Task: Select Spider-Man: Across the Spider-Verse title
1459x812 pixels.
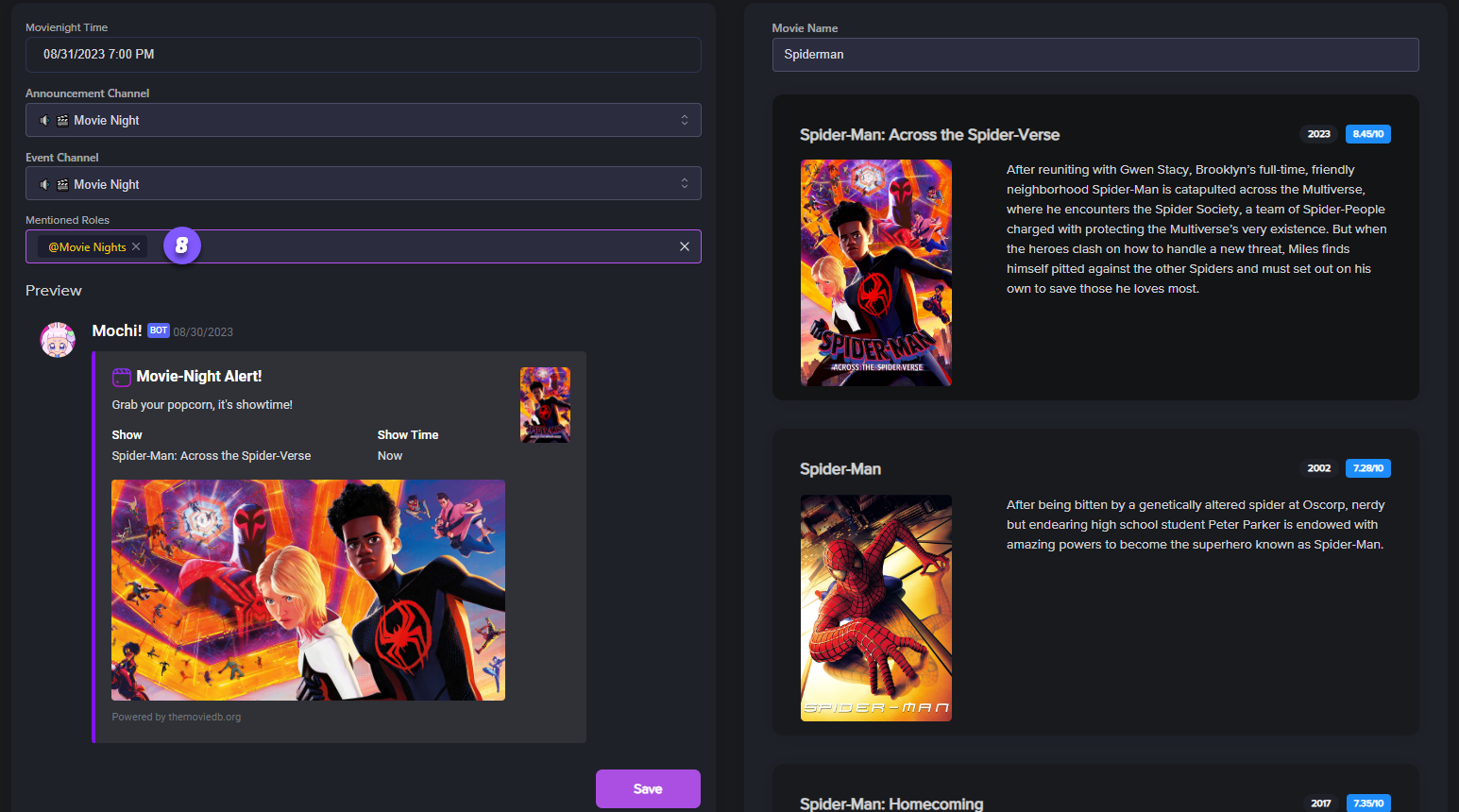Action: tap(929, 135)
